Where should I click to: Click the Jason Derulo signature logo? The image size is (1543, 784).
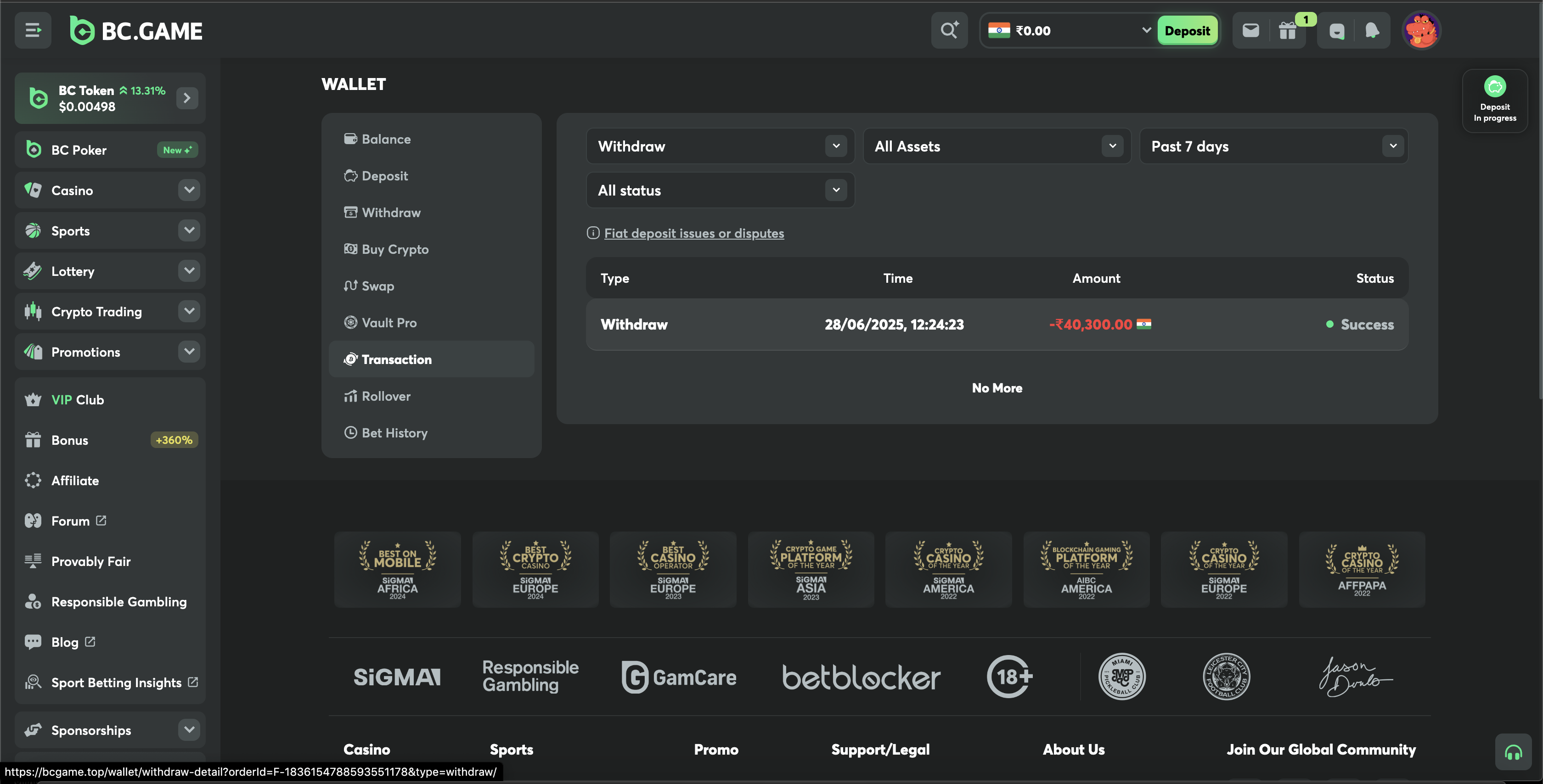click(1356, 678)
